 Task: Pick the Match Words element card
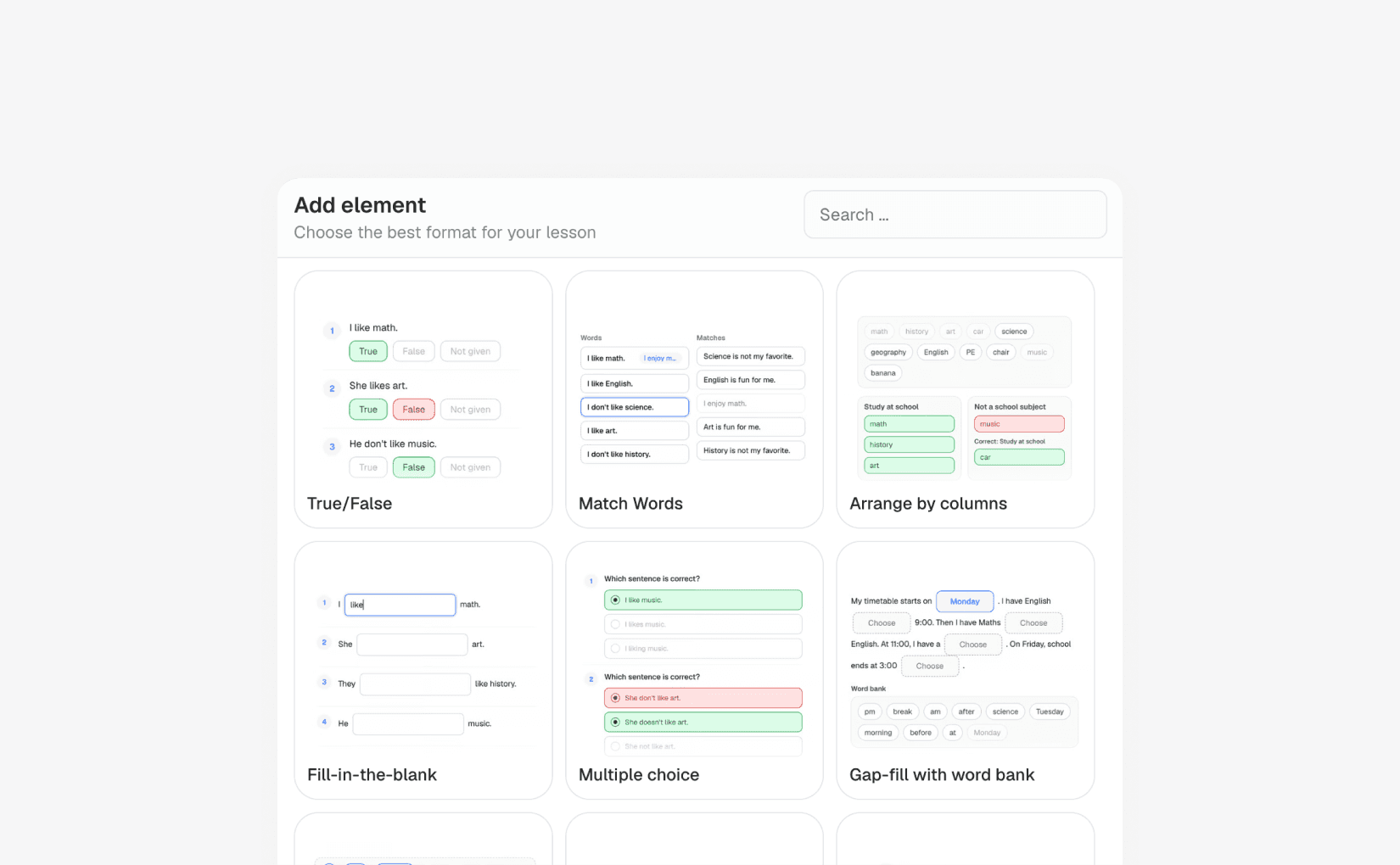click(694, 399)
